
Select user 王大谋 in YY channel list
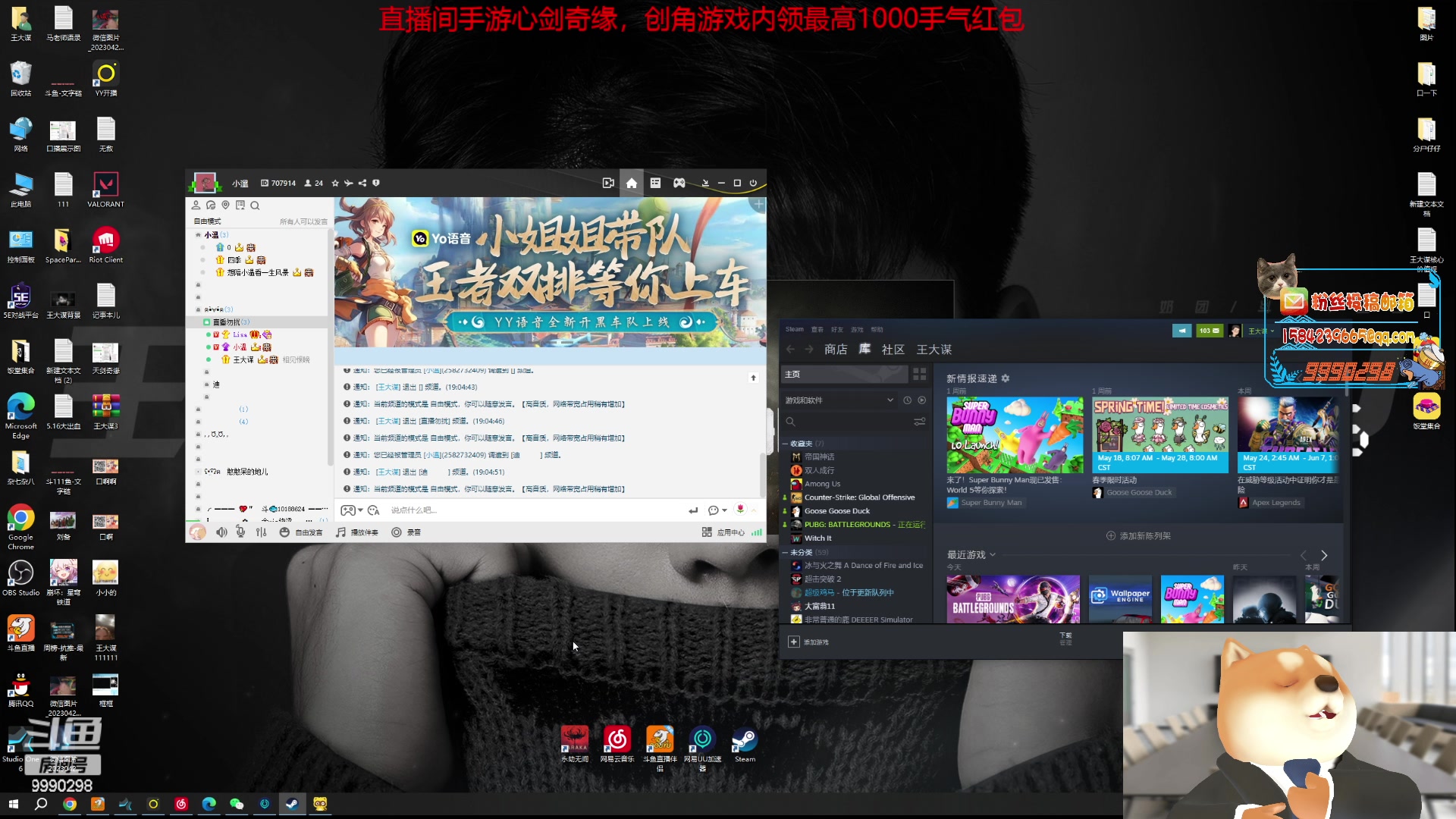pos(243,359)
